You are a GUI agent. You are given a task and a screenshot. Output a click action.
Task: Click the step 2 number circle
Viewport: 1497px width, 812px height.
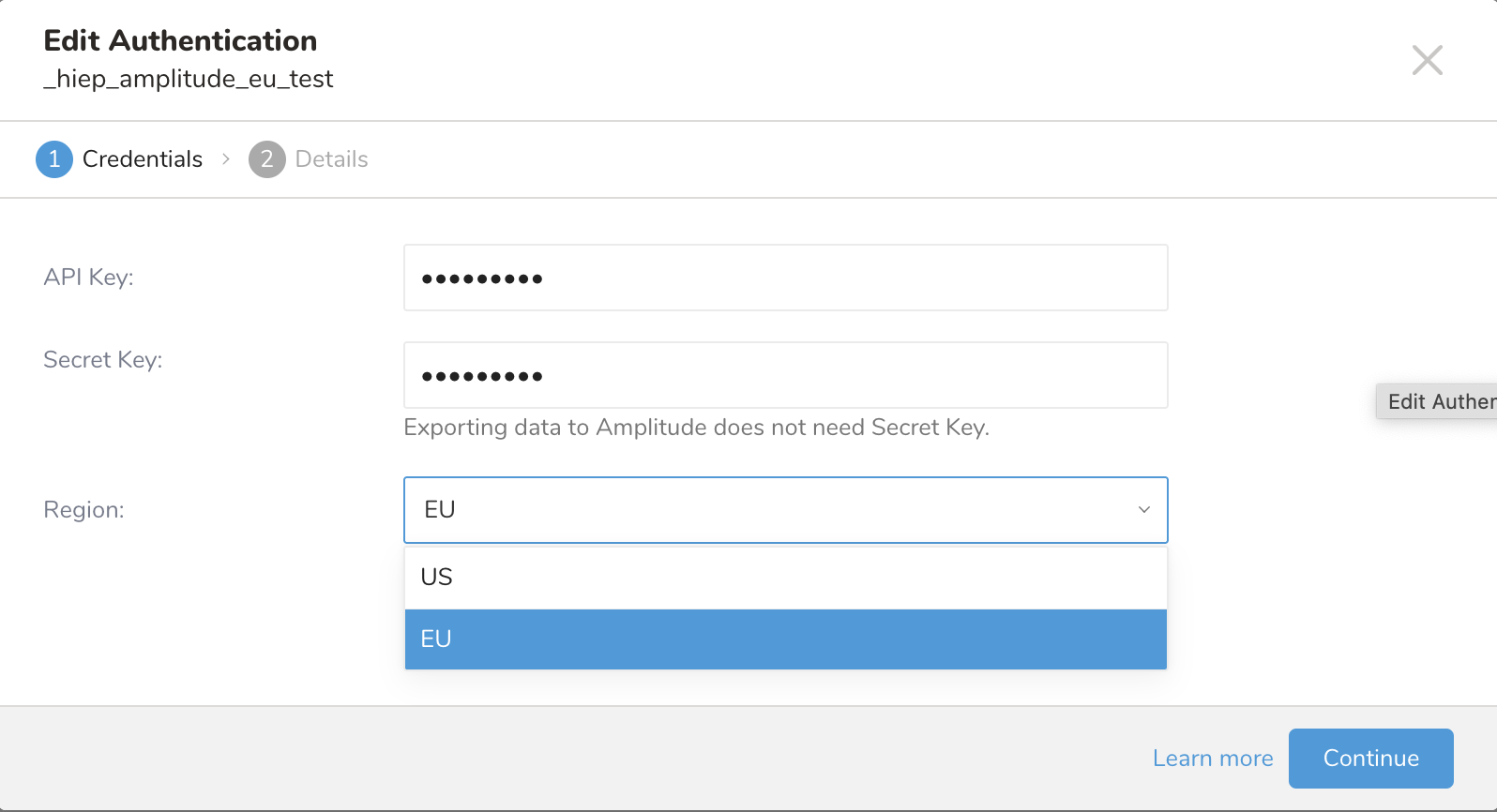[x=266, y=159]
